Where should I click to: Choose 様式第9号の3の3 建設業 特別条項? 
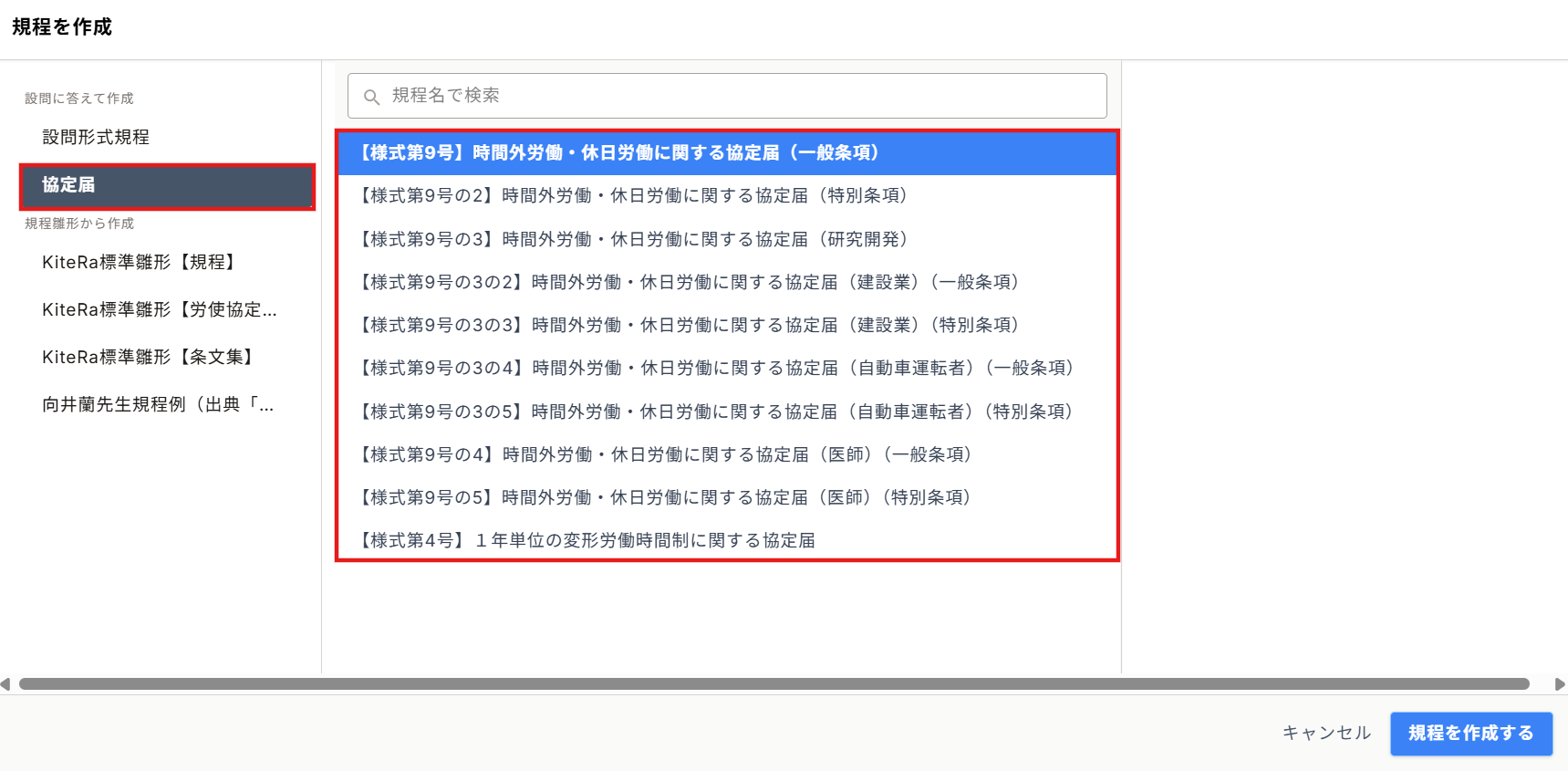(x=727, y=325)
